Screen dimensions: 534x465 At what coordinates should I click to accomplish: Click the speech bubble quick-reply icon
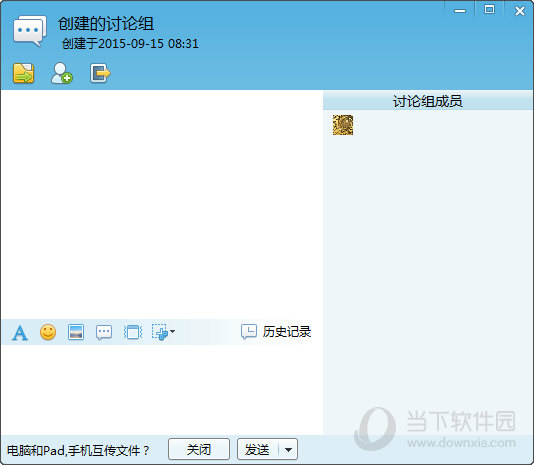(x=104, y=332)
